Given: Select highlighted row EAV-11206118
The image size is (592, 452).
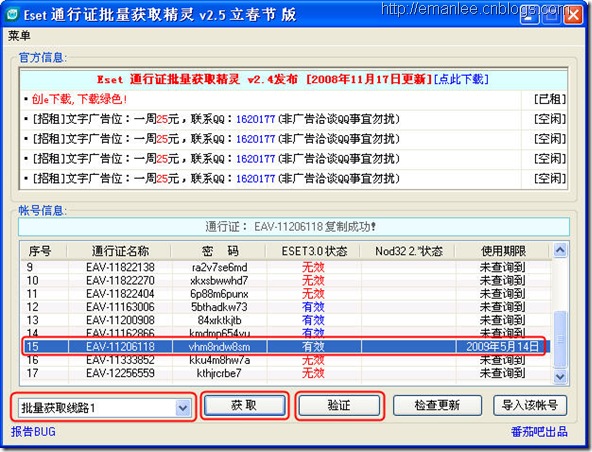Looking at the screenshot, I should 286,347.
